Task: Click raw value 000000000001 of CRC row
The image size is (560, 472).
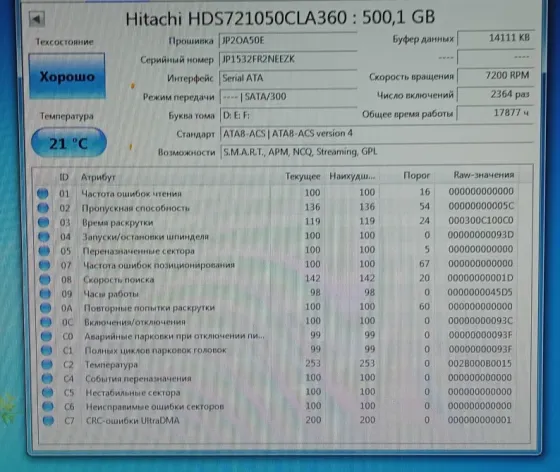Action: pyautogui.click(x=479, y=420)
